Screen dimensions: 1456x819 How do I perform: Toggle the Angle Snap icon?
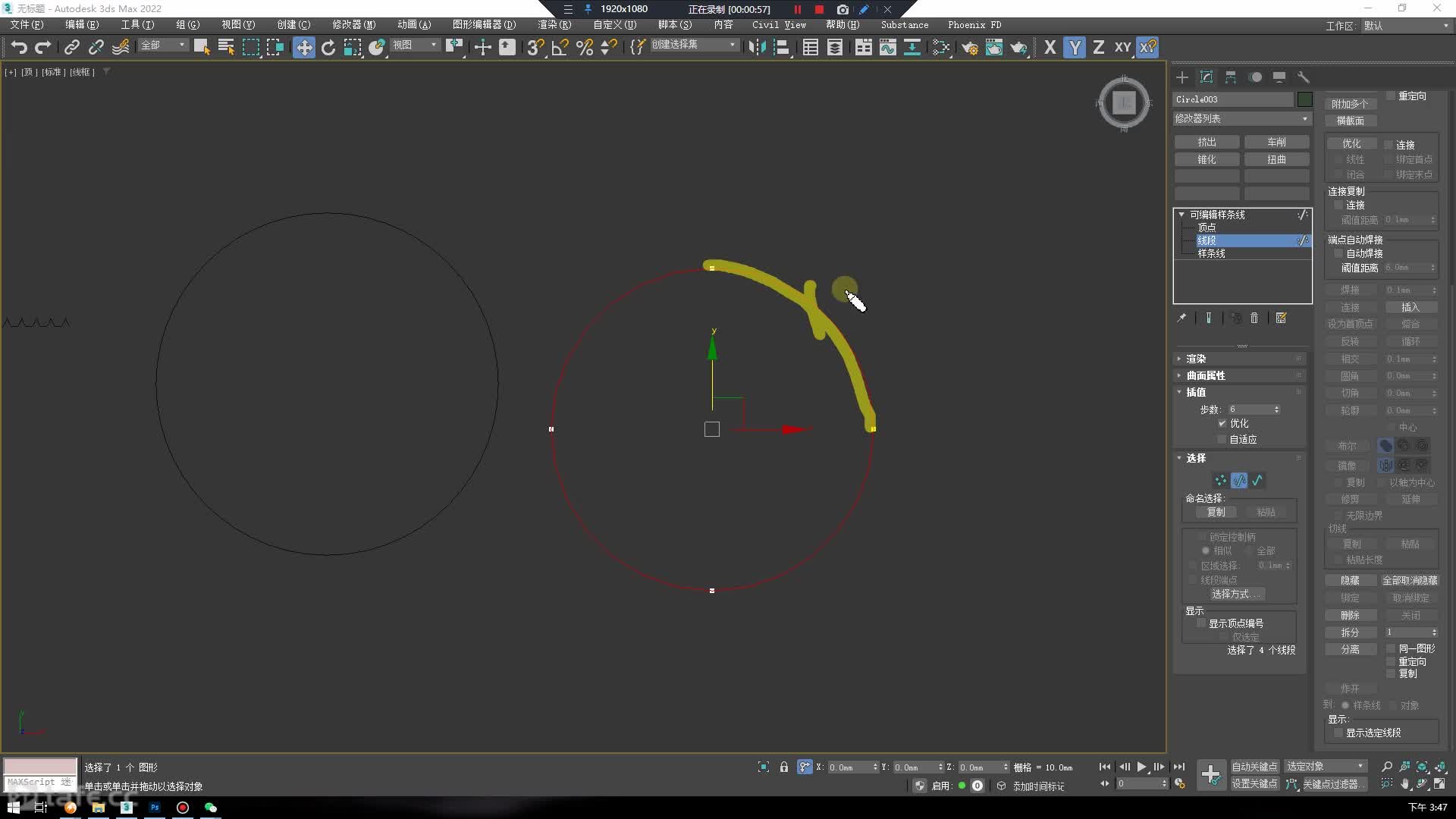pyautogui.click(x=560, y=47)
